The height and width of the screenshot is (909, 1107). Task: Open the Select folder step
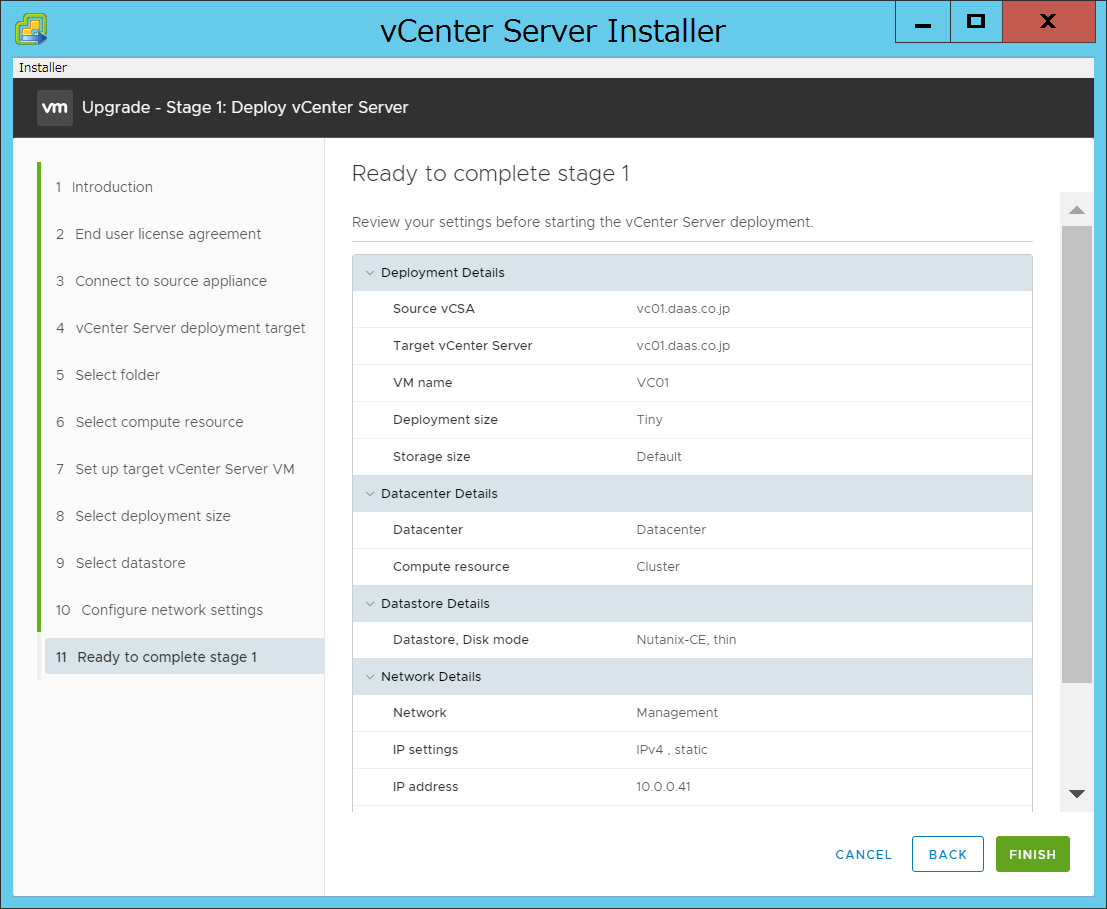[108, 375]
